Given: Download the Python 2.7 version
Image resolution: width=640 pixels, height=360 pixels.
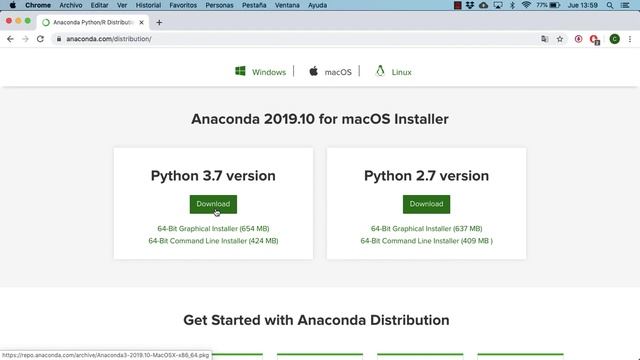Looking at the screenshot, I should pyautogui.click(x=427, y=204).
